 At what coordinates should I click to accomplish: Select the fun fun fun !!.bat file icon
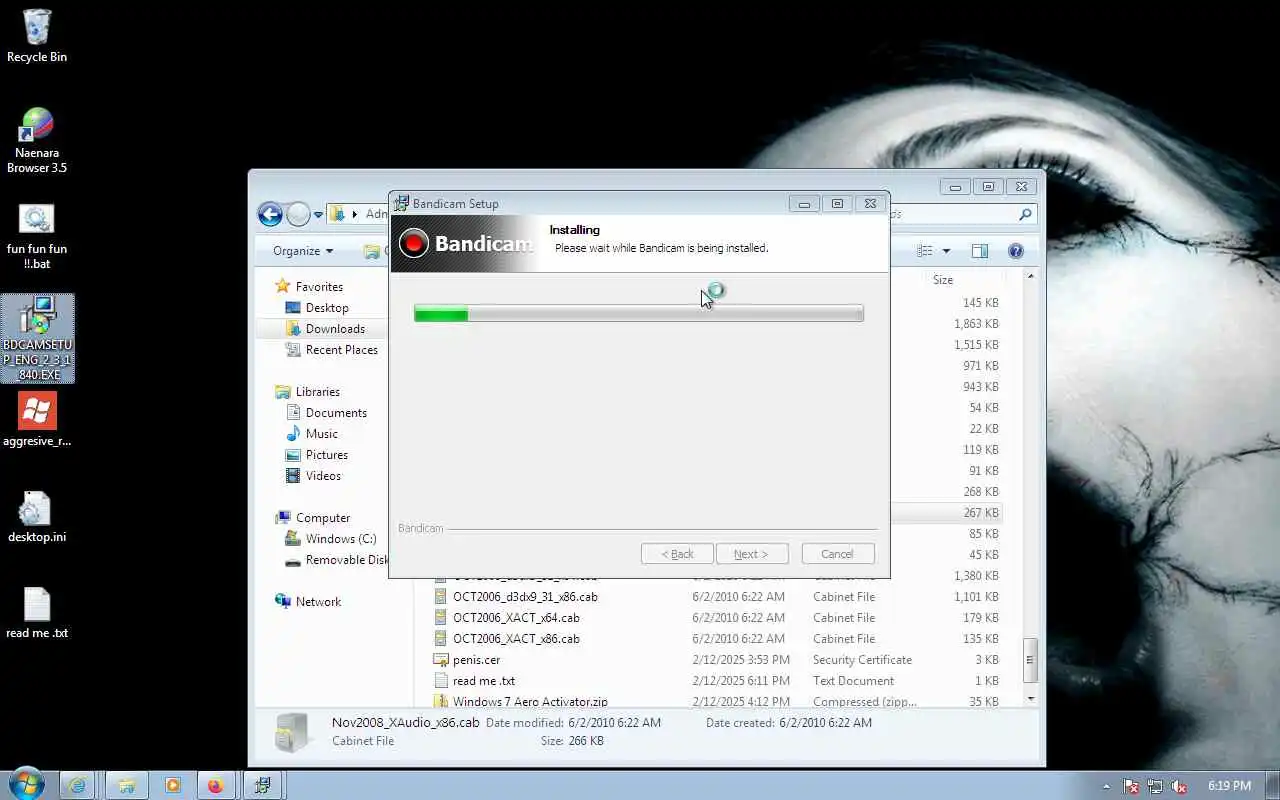pyautogui.click(x=37, y=236)
